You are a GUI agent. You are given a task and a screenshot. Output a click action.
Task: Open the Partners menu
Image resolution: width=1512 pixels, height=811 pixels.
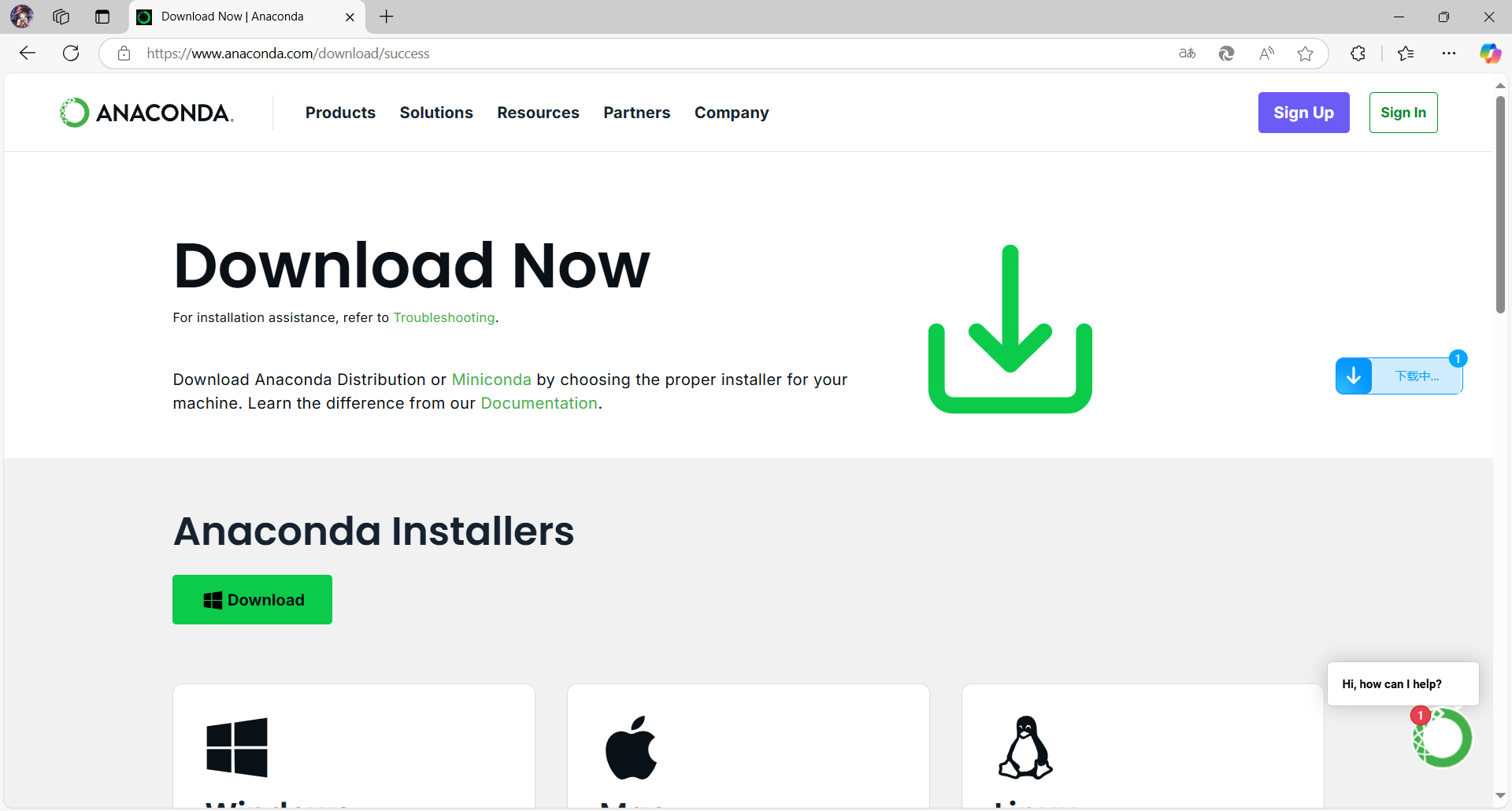click(x=636, y=113)
